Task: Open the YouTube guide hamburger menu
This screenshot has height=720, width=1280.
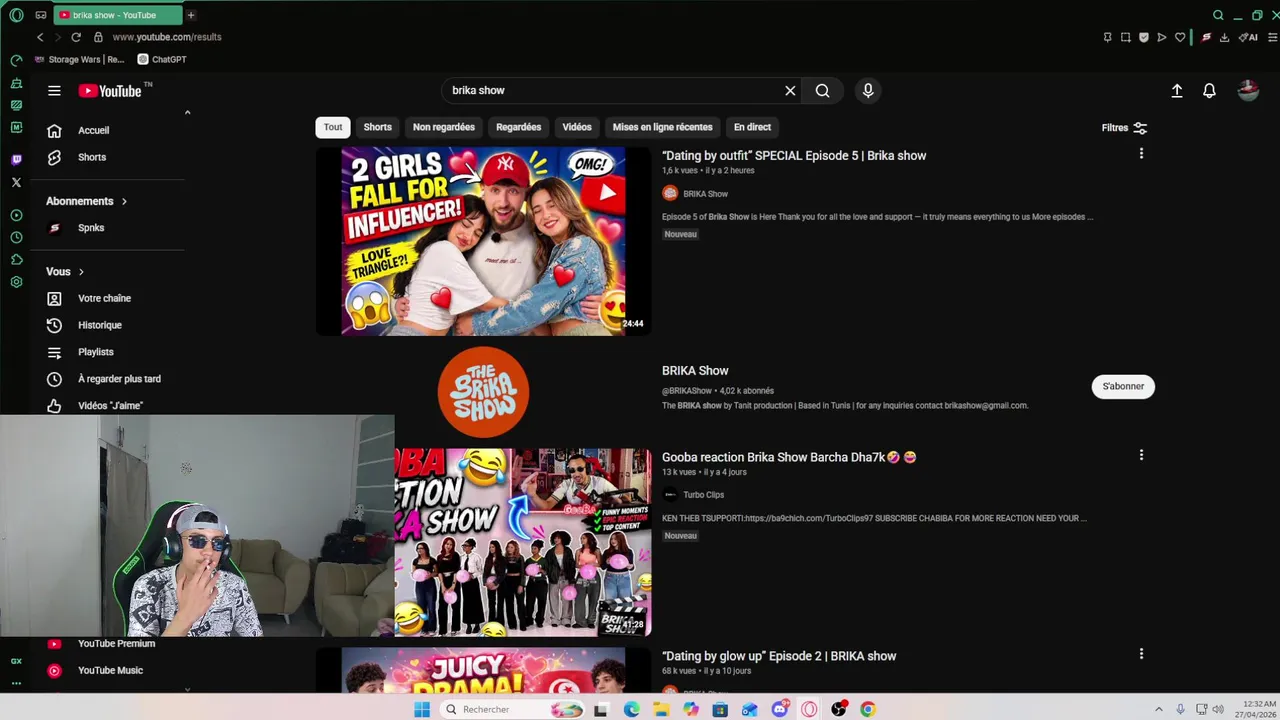Action: tap(54, 90)
